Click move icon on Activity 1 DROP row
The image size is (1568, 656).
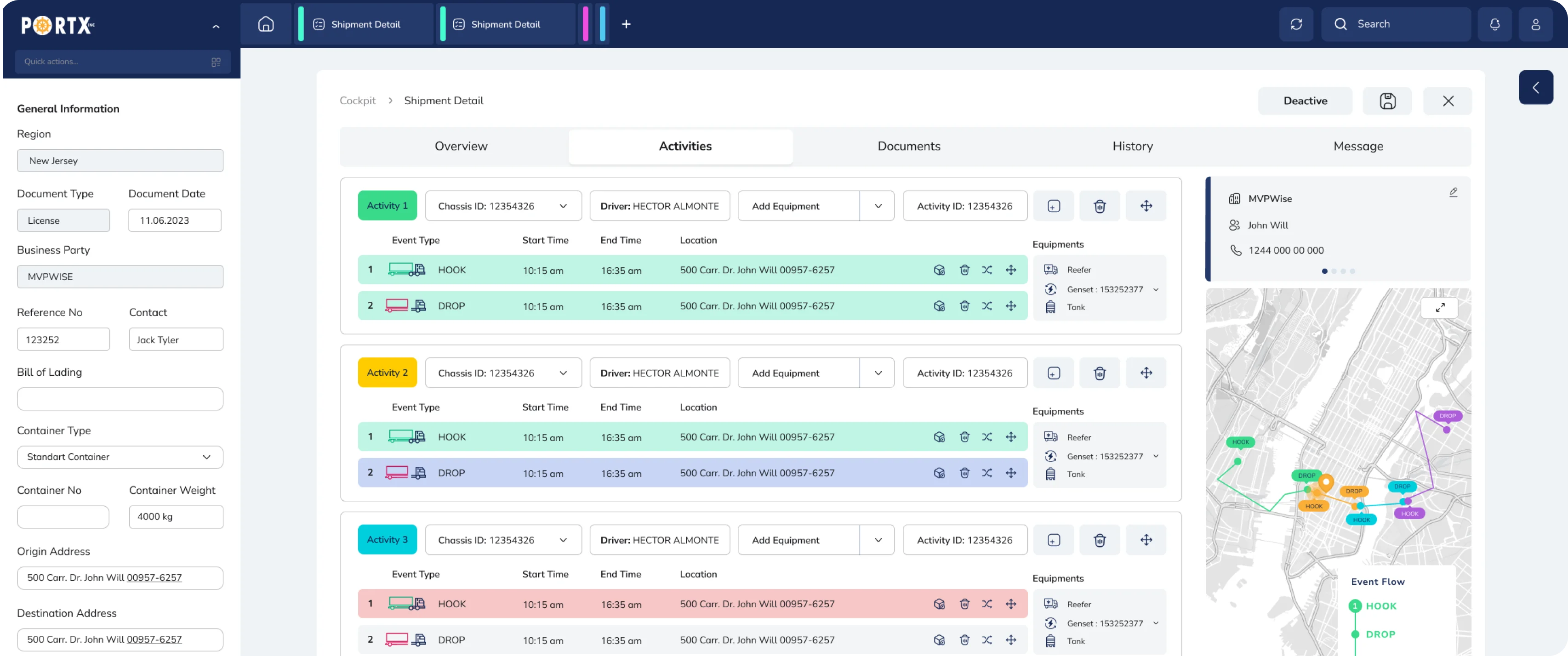pyautogui.click(x=1010, y=306)
